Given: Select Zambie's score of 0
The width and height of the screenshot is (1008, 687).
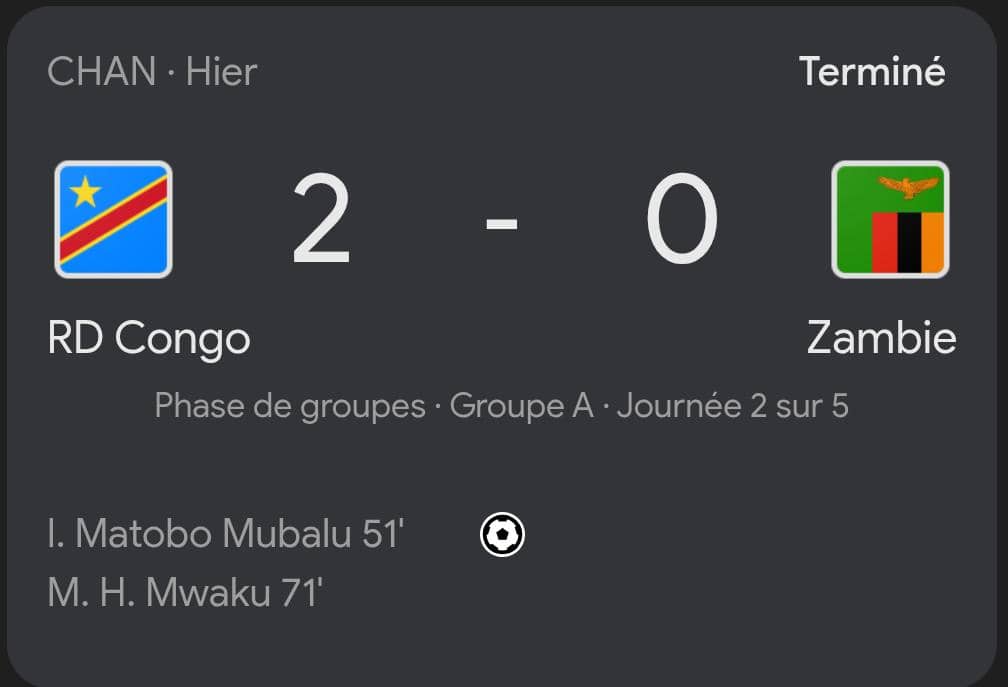Looking at the screenshot, I should tap(682, 221).
